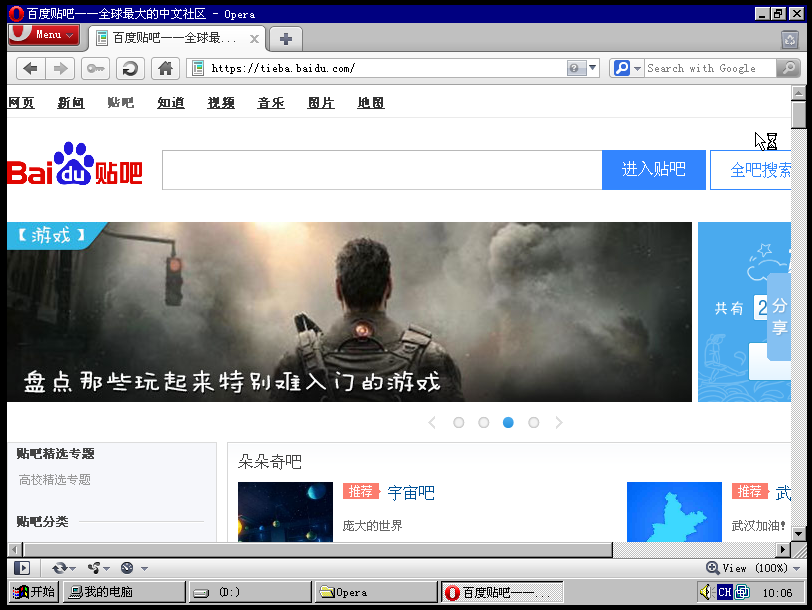Expand the Opera Link dropdown arrow
Image resolution: width=812 pixels, height=610 pixels.
(72, 569)
